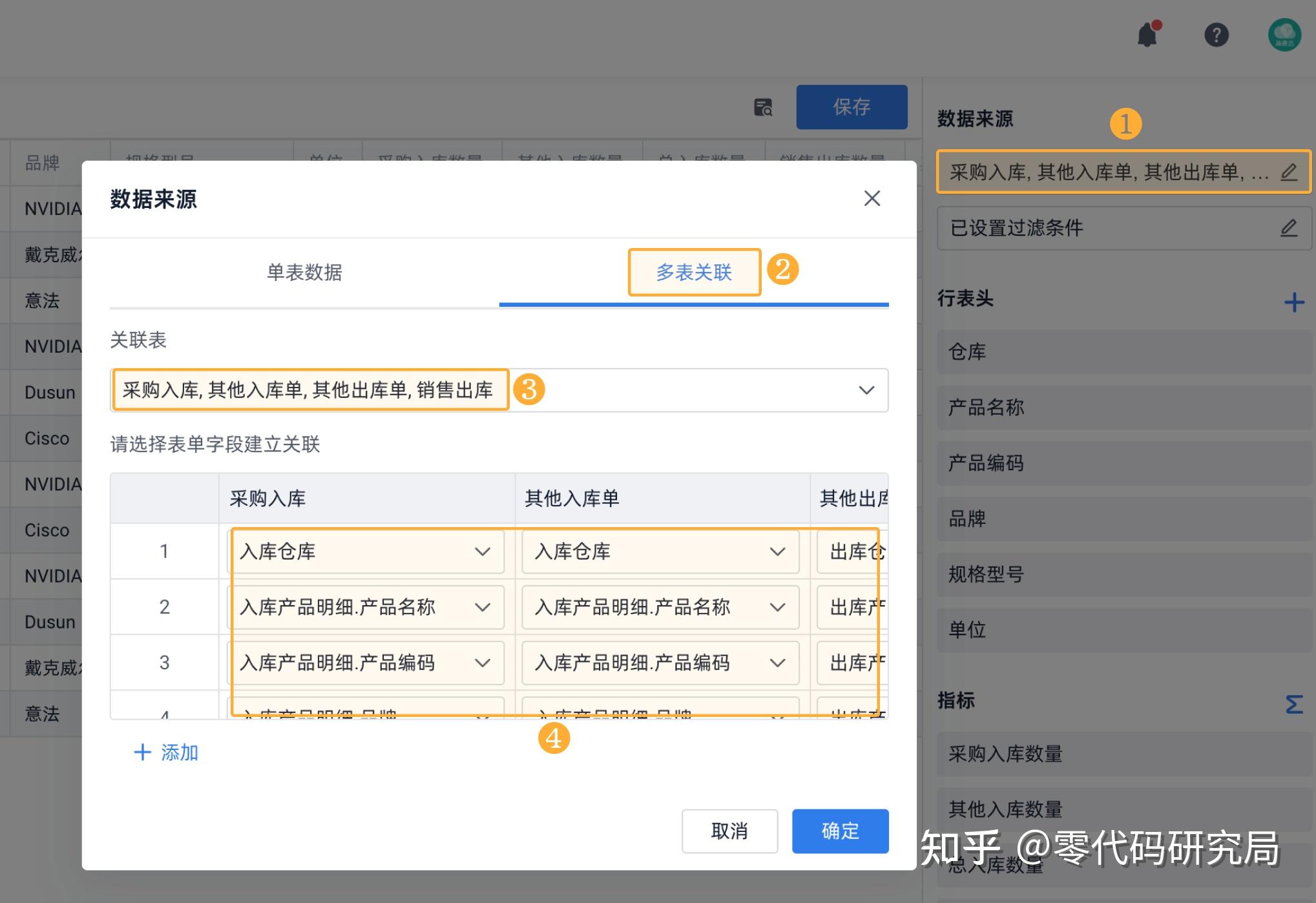This screenshot has width=1316, height=903.
Task: Open row 2 其他入库单 产品名称 dropdown
Action: pos(660,607)
